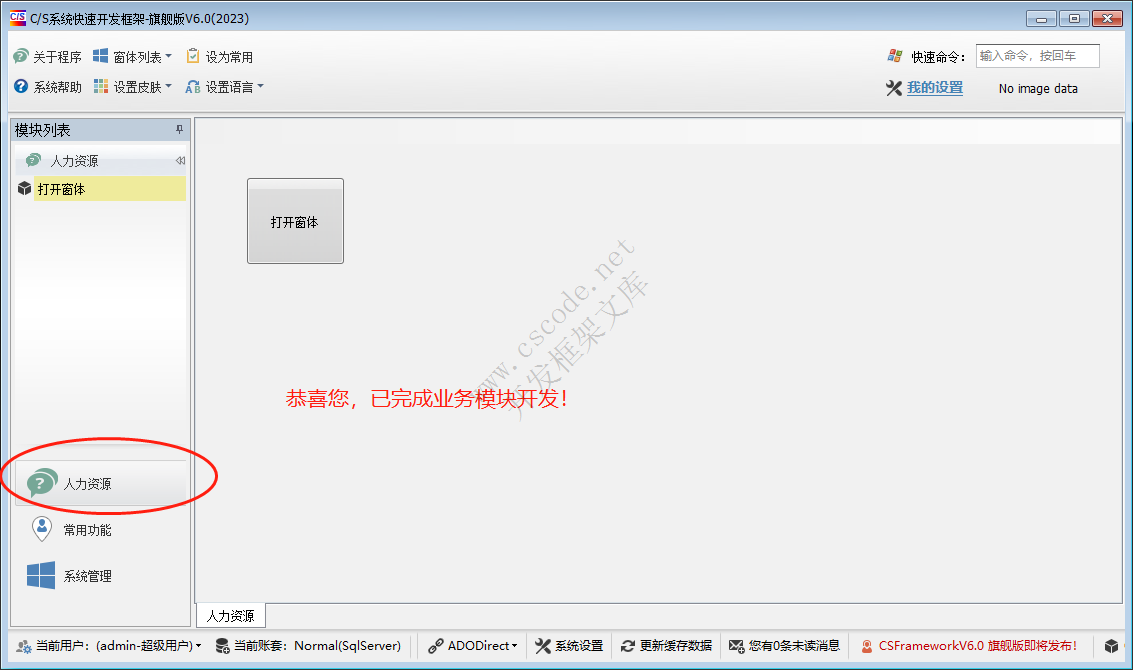Click the refresh icon of 更新缓存数据
The width and height of the screenshot is (1133, 670).
click(x=627, y=645)
